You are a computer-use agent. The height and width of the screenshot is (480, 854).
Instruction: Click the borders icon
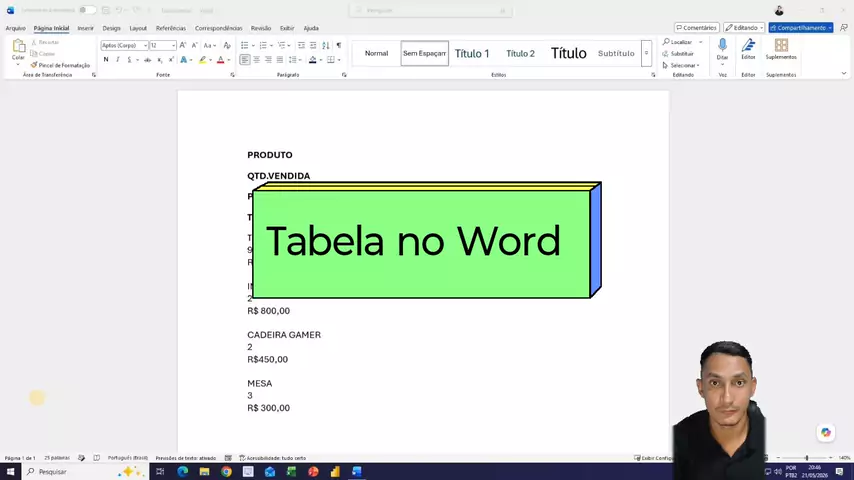pyautogui.click(x=331, y=60)
